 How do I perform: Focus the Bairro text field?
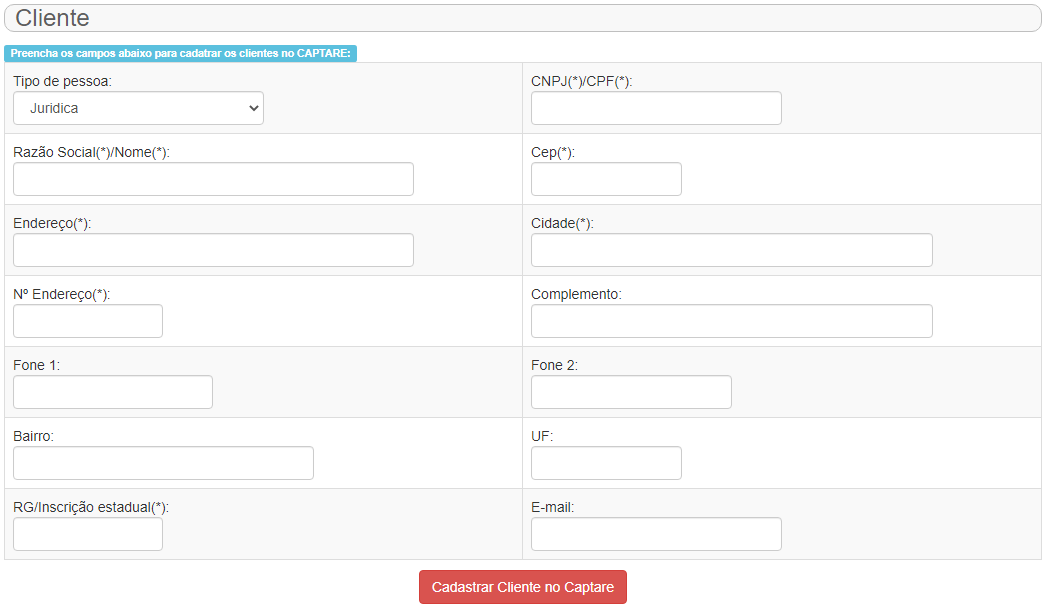(x=164, y=463)
